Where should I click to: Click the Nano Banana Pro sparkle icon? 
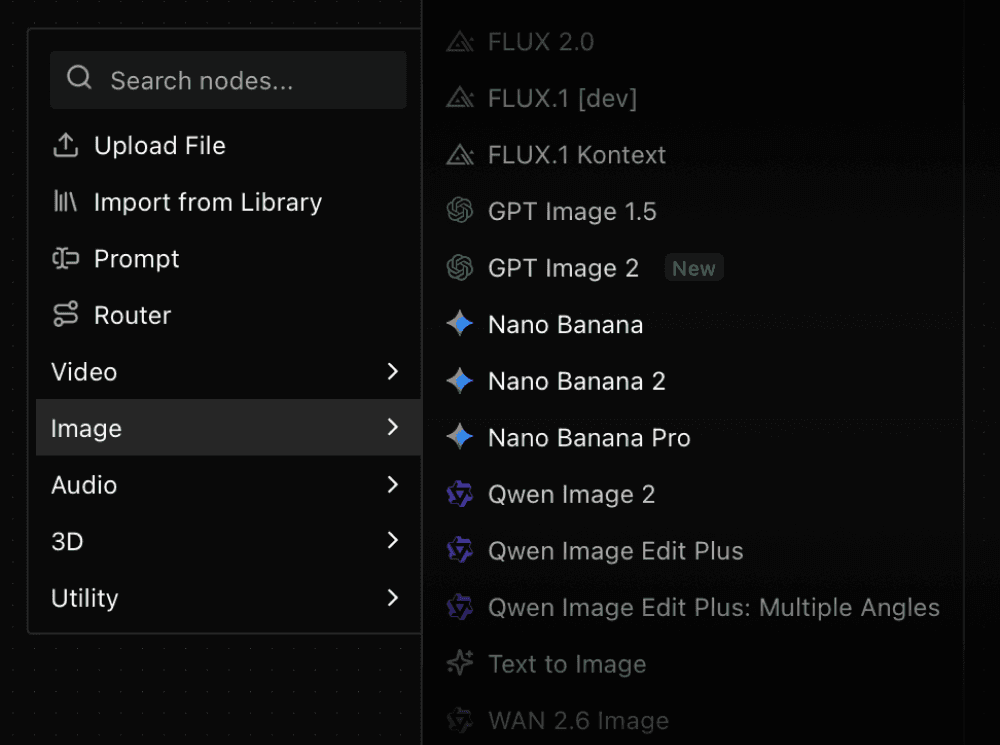[x=460, y=438]
